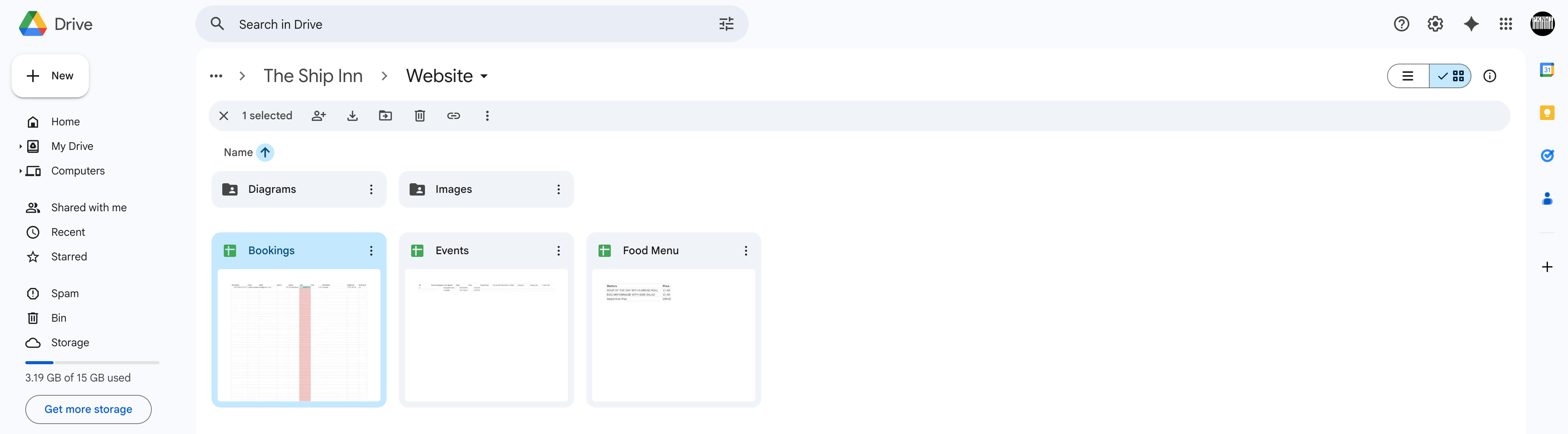Select the Bookings spreadsheet thumbnail
This screenshot has width=1568, height=434.
click(x=299, y=335)
